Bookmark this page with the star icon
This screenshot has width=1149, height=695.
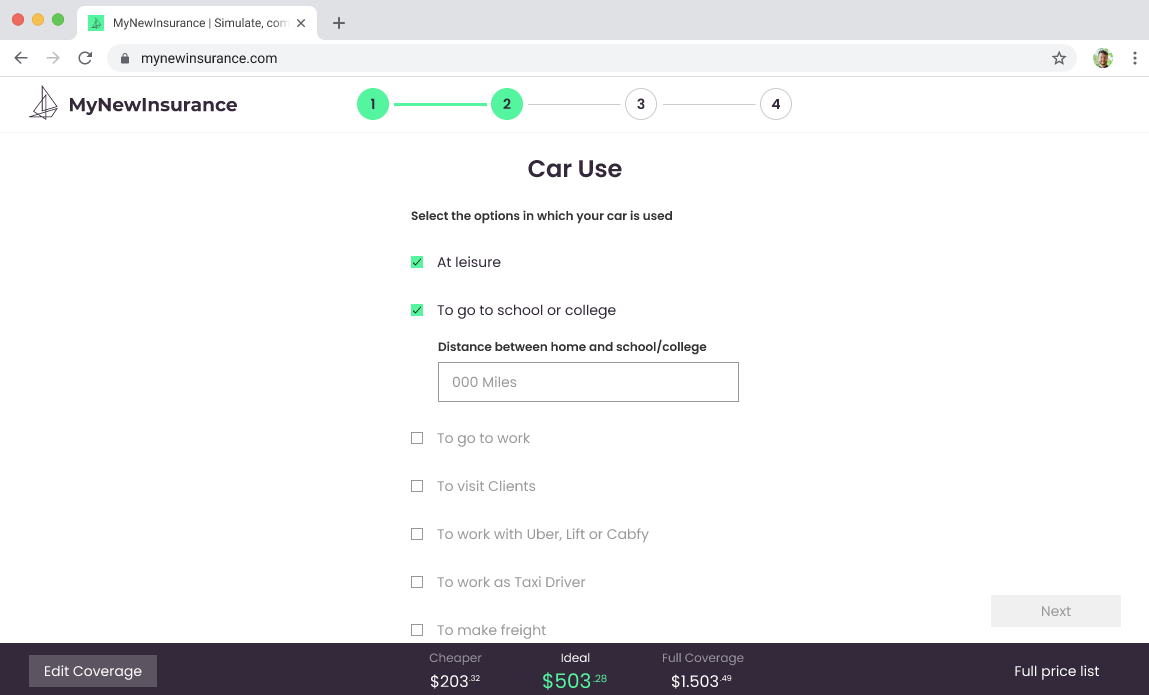pos(1059,58)
